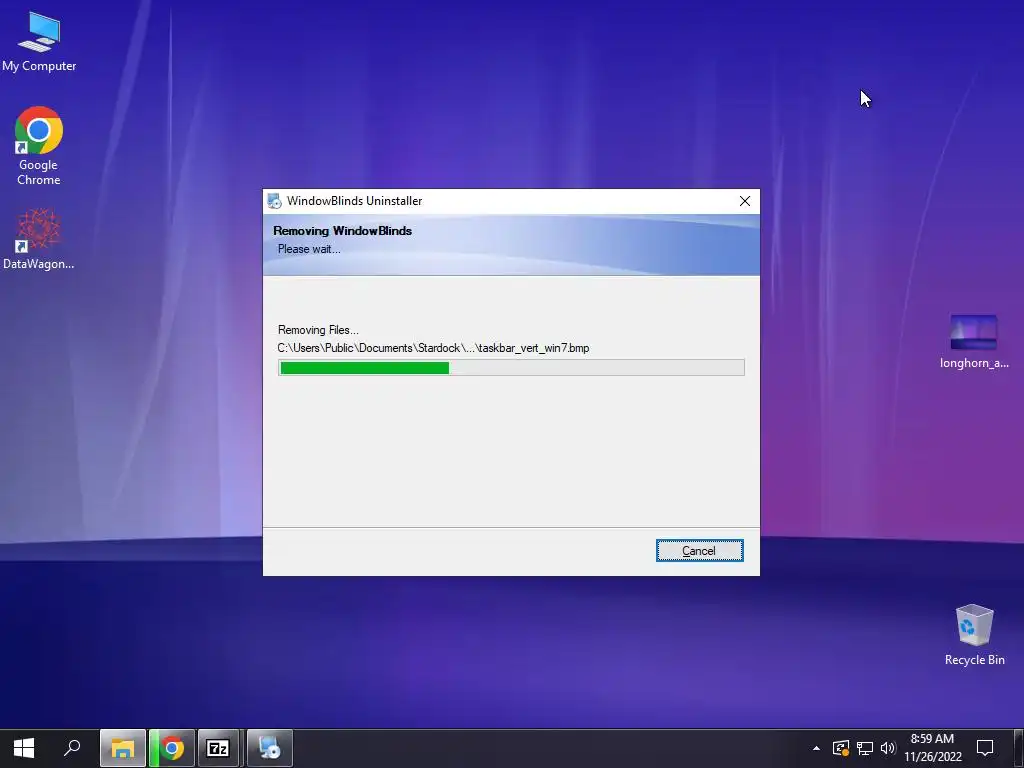Select the longhorn image file on desktop
The width and height of the screenshot is (1024, 768).
[x=974, y=342]
